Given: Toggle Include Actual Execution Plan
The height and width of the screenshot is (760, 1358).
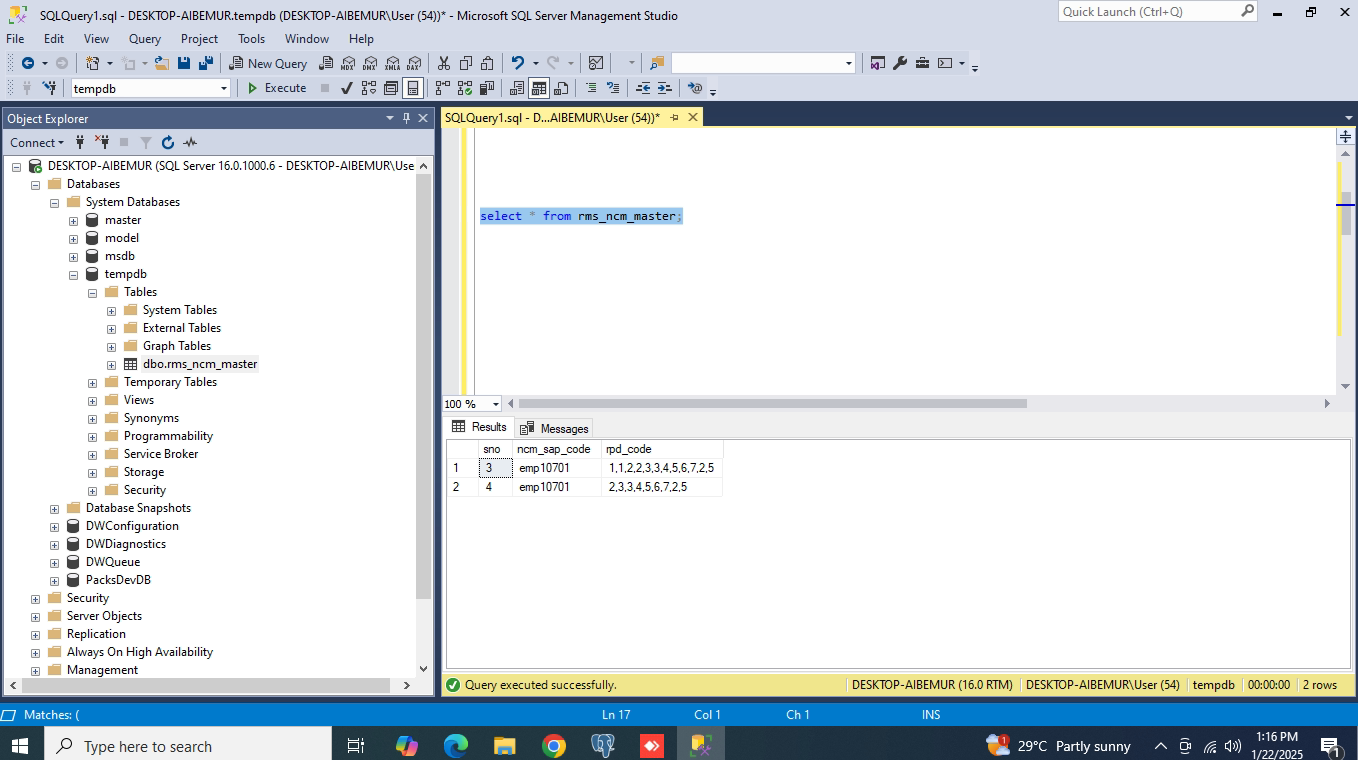Looking at the screenshot, I should click(x=443, y=88).
